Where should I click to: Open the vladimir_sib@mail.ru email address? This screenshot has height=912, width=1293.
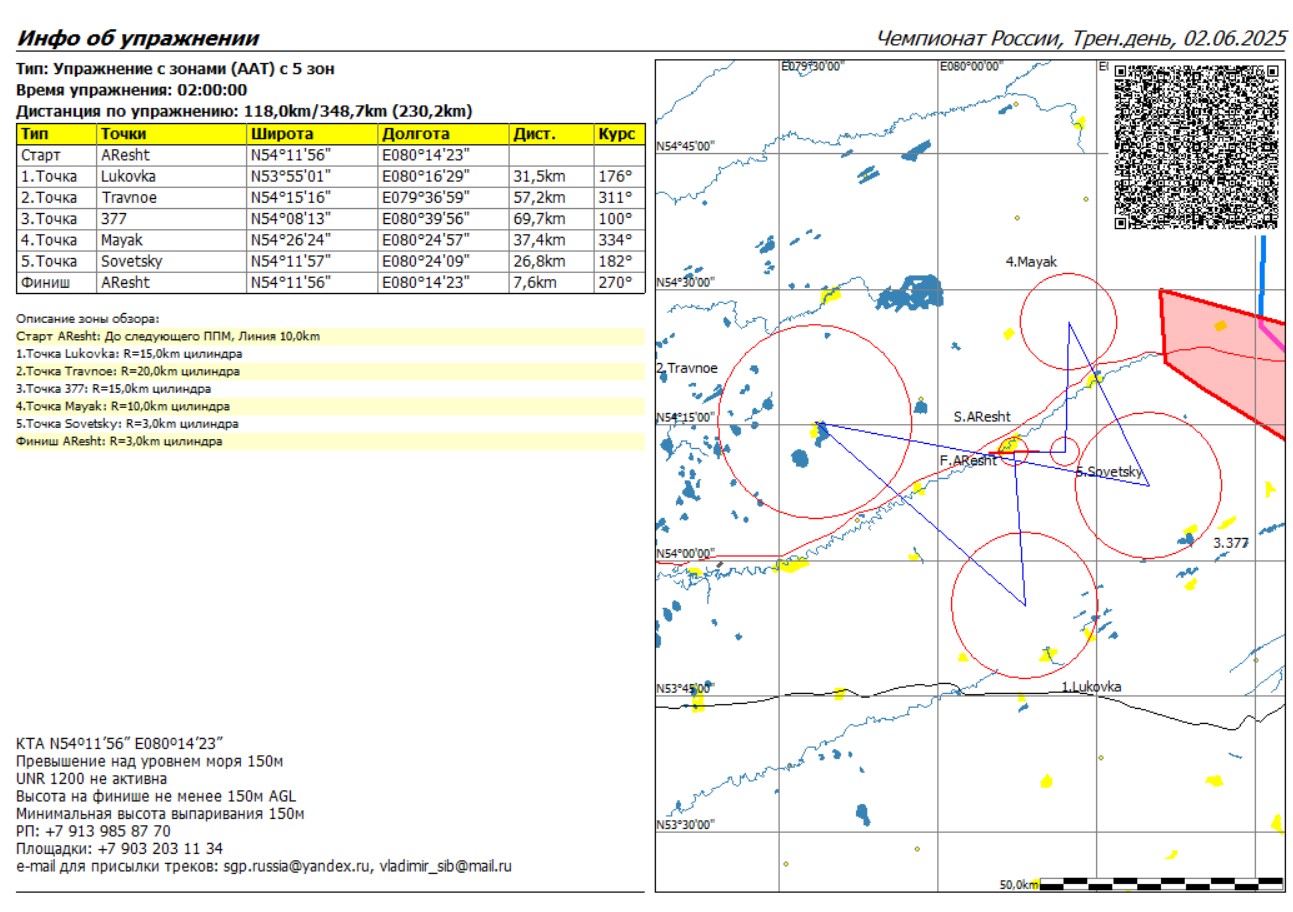pos(444,867)
